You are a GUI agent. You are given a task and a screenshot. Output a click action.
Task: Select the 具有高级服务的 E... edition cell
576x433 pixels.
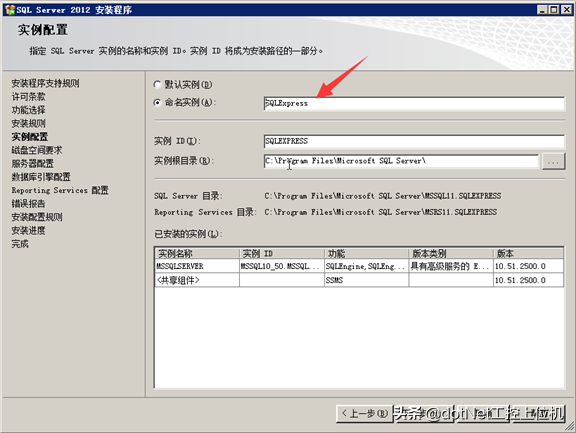[451, 266]
